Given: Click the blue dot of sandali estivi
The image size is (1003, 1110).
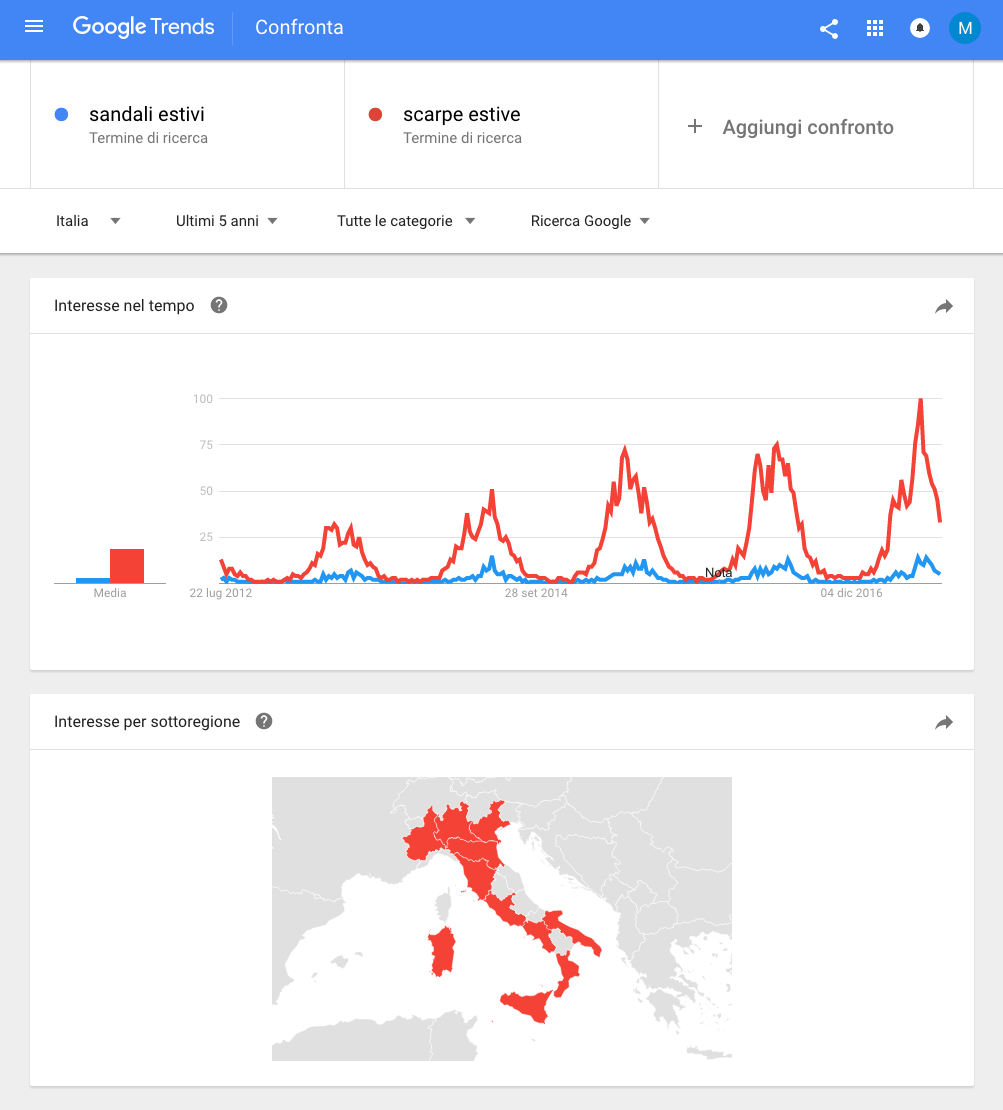Looking at the screenshot, I should click(x=62, y=115).
